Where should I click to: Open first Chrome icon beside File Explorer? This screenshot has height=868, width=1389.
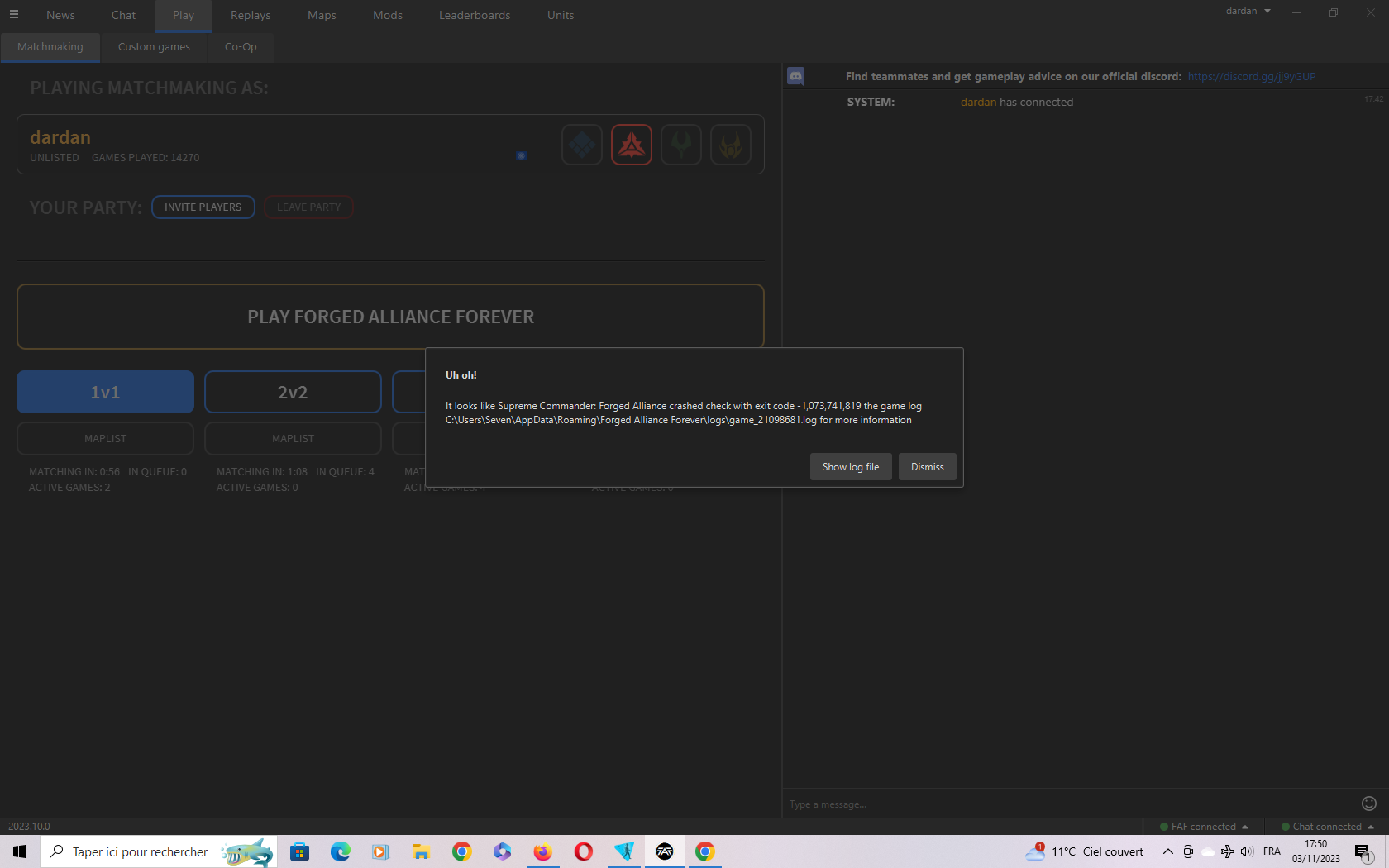click(x=461, y=851)
